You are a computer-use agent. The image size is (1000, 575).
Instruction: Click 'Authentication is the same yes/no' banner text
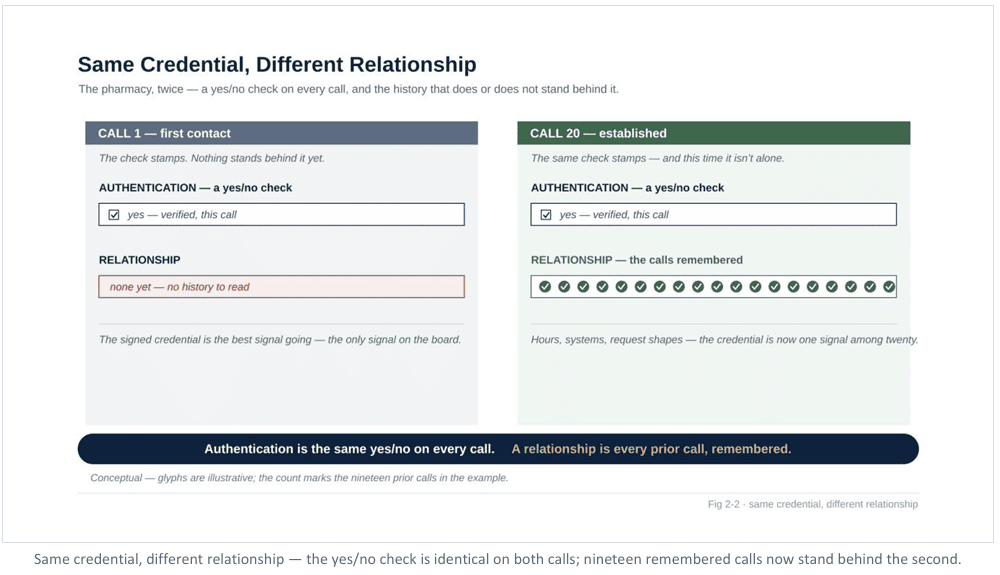(349, 449)
